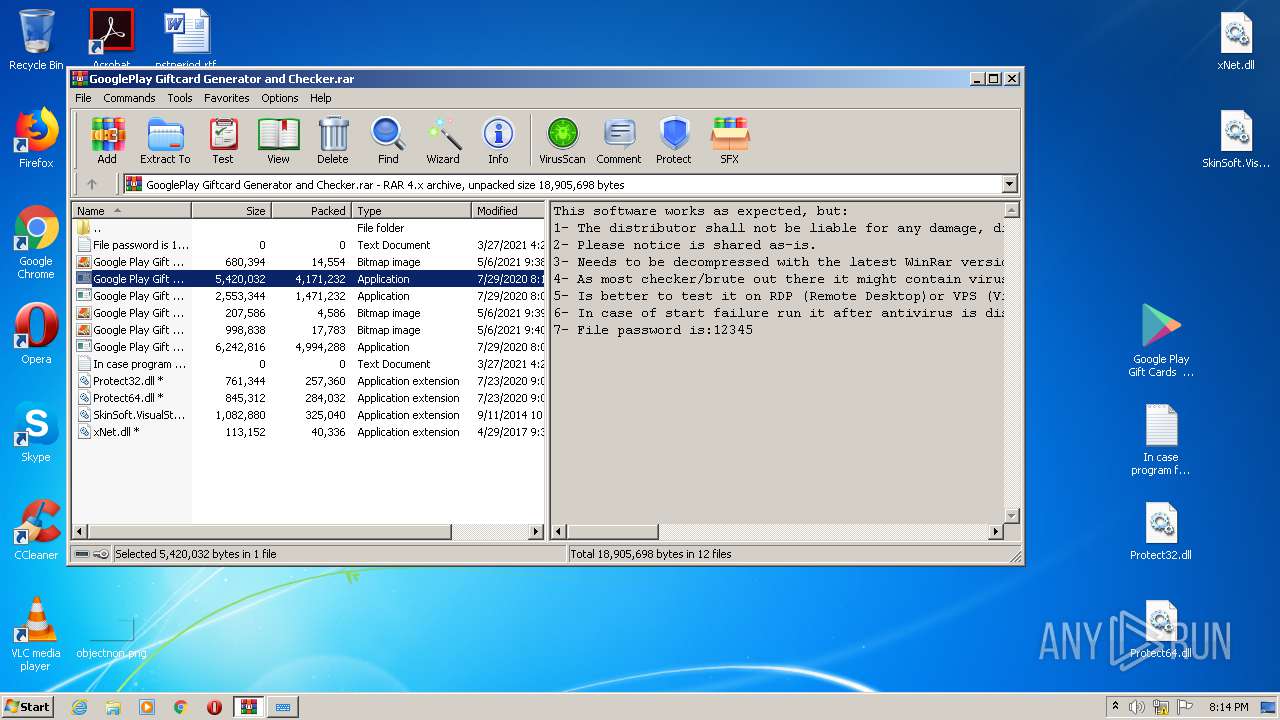The height and width of the screenshot is (720, 1280).
Task: Open Acrobat desktop shortcut
Action: coord(111,36)
